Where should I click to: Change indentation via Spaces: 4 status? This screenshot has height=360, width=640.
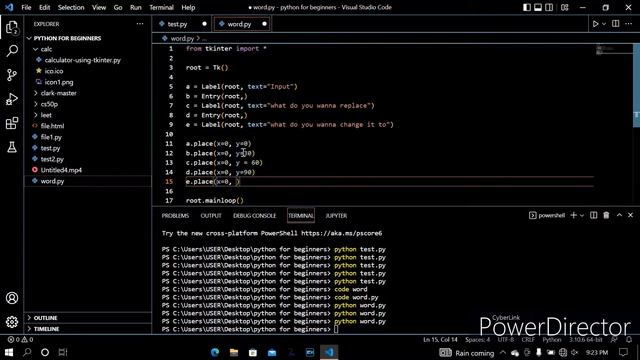coord(478,340)
